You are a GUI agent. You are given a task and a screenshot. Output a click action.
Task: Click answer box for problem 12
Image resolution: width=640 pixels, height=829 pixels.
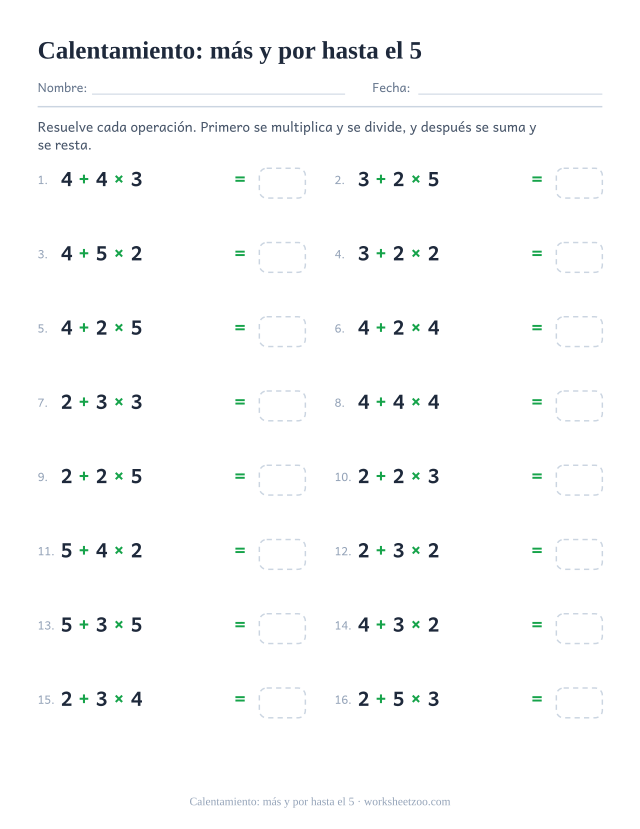(x=579, y=554)
